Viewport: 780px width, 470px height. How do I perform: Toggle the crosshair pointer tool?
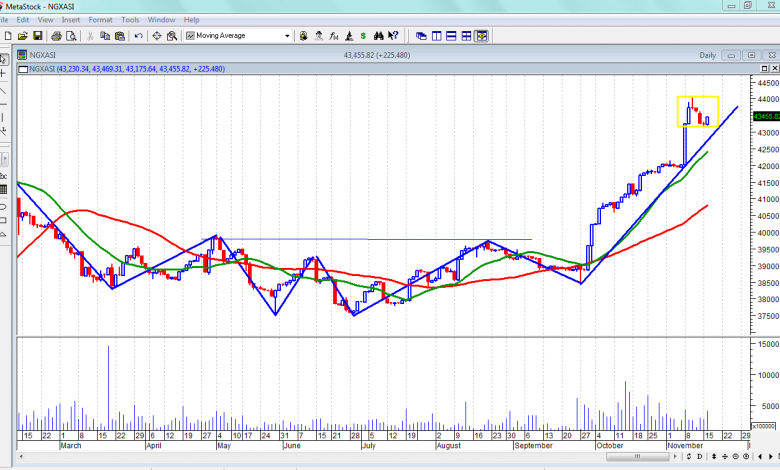tap(4, 73)
